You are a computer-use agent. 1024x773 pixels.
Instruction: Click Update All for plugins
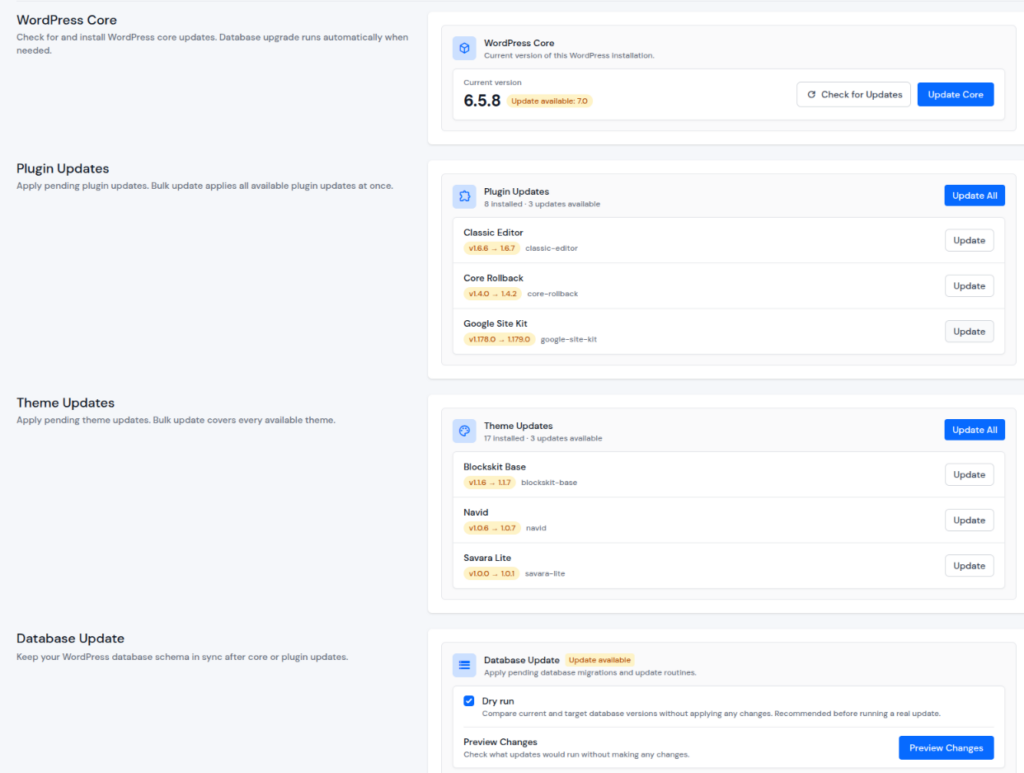(974, 195)
